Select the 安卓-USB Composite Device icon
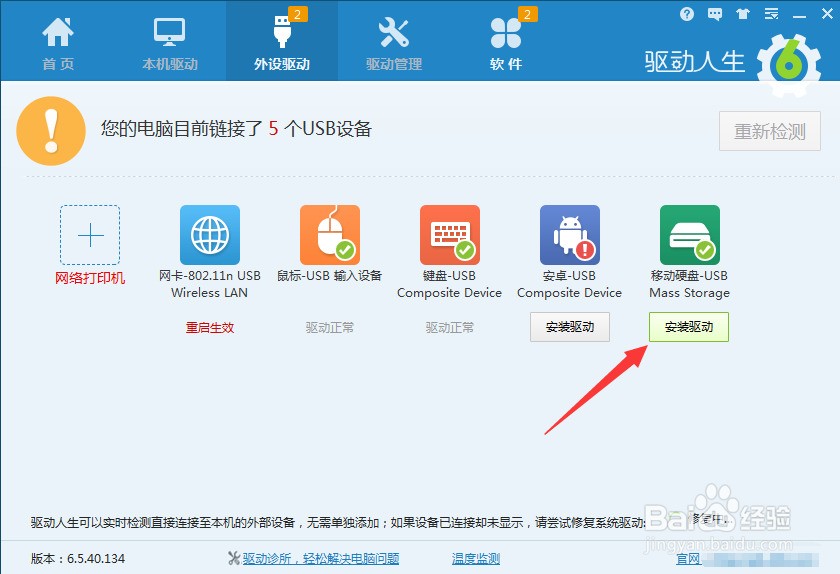 [570, 235]
